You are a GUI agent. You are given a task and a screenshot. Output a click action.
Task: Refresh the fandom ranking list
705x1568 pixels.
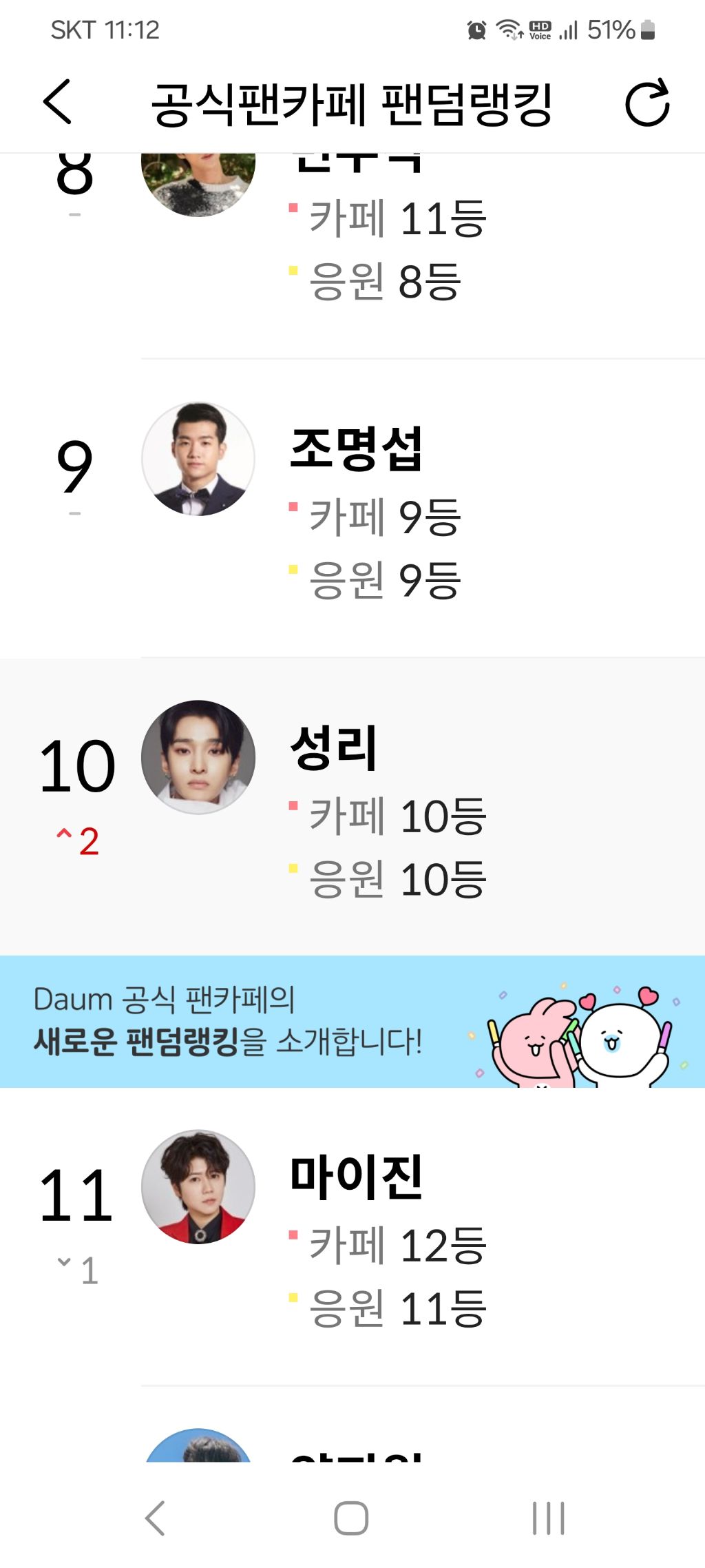coord(646,103)
